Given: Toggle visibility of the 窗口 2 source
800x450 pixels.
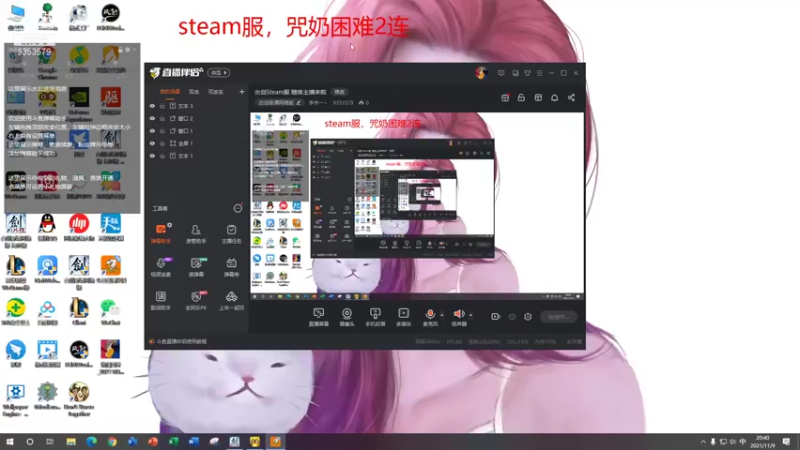Looking at the screenshot, I should (x=152, y=118).
